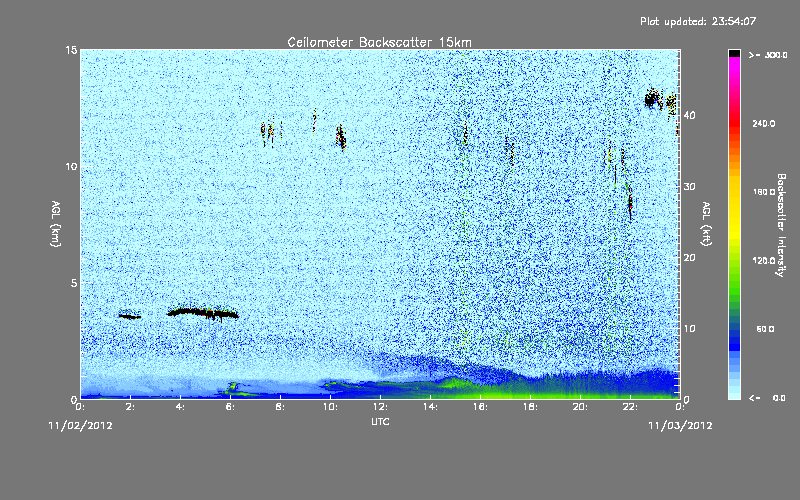Click the colorbar label 240.0
The image size is (800, 500).
tap(764, 124)
